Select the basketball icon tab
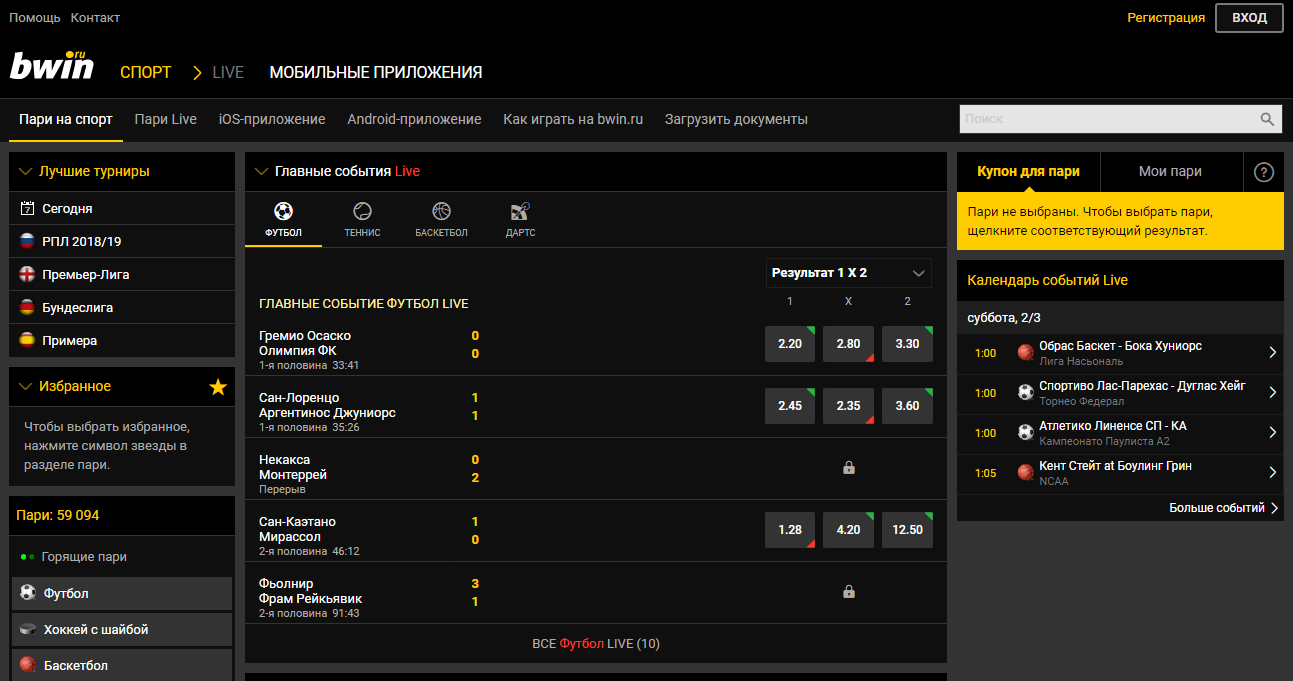The width and height of the screenshot is (1293, 681). coord(441,211)
